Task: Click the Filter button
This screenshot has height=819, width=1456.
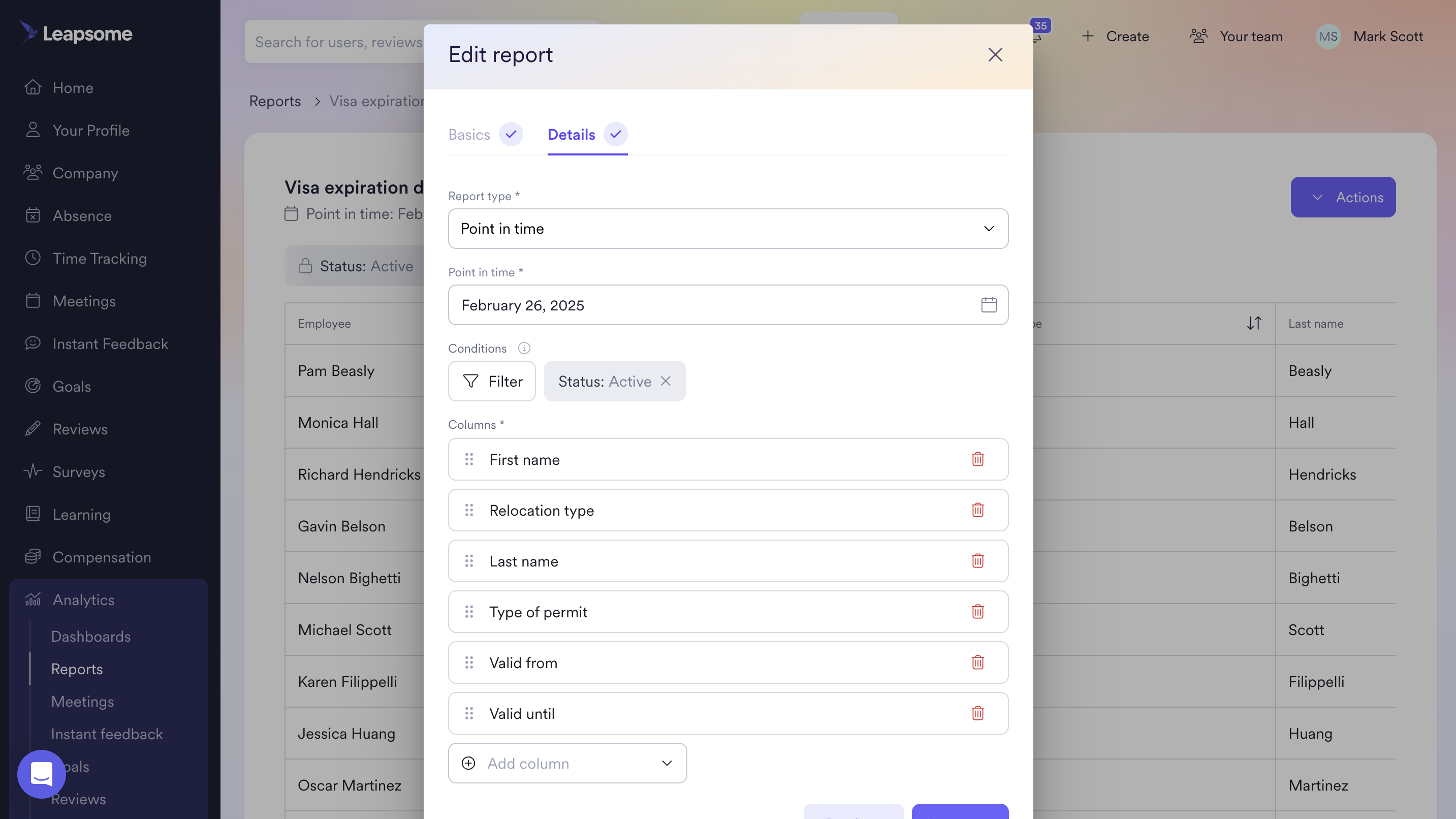Action: pyautogui.click(x=491, y=381)
